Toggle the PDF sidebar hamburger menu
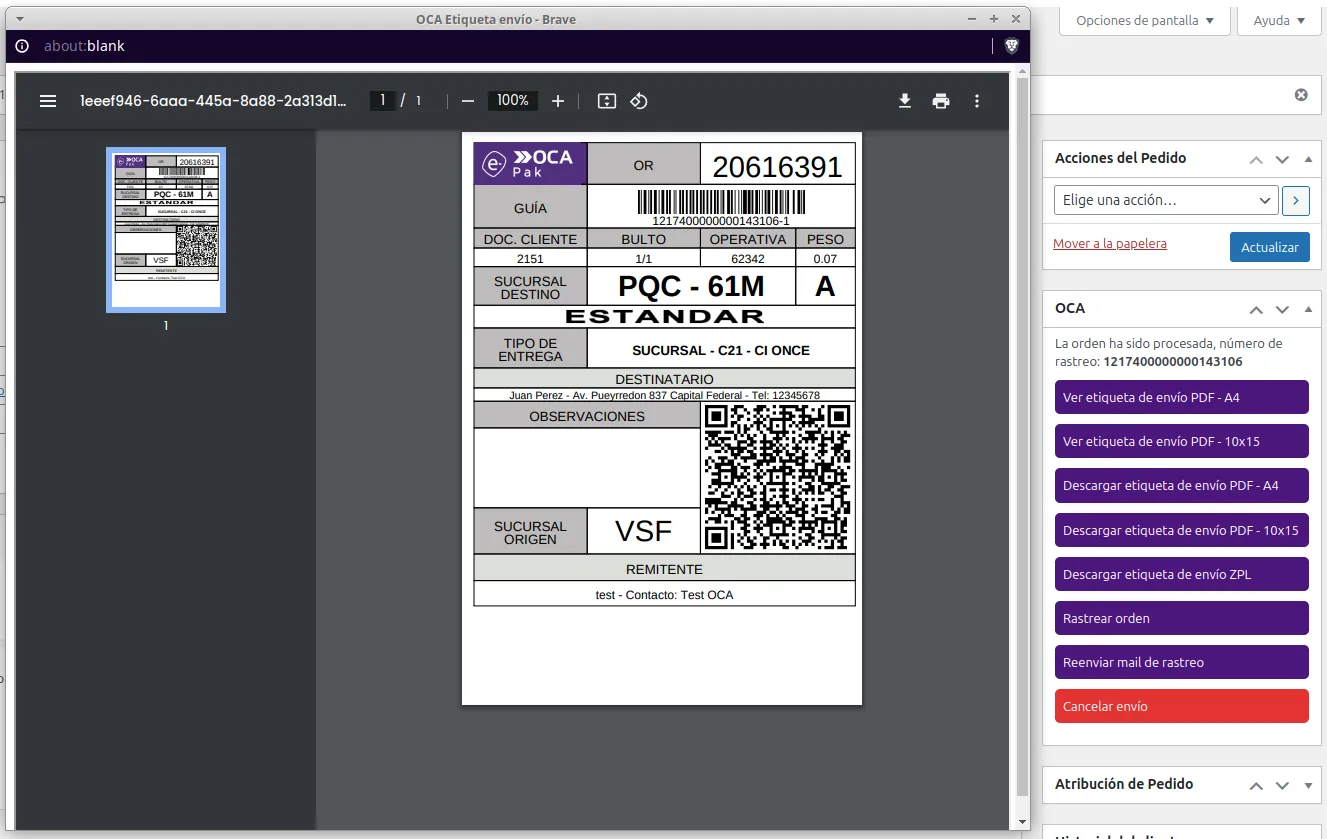 pyautogui.click(x=47, y=101)
